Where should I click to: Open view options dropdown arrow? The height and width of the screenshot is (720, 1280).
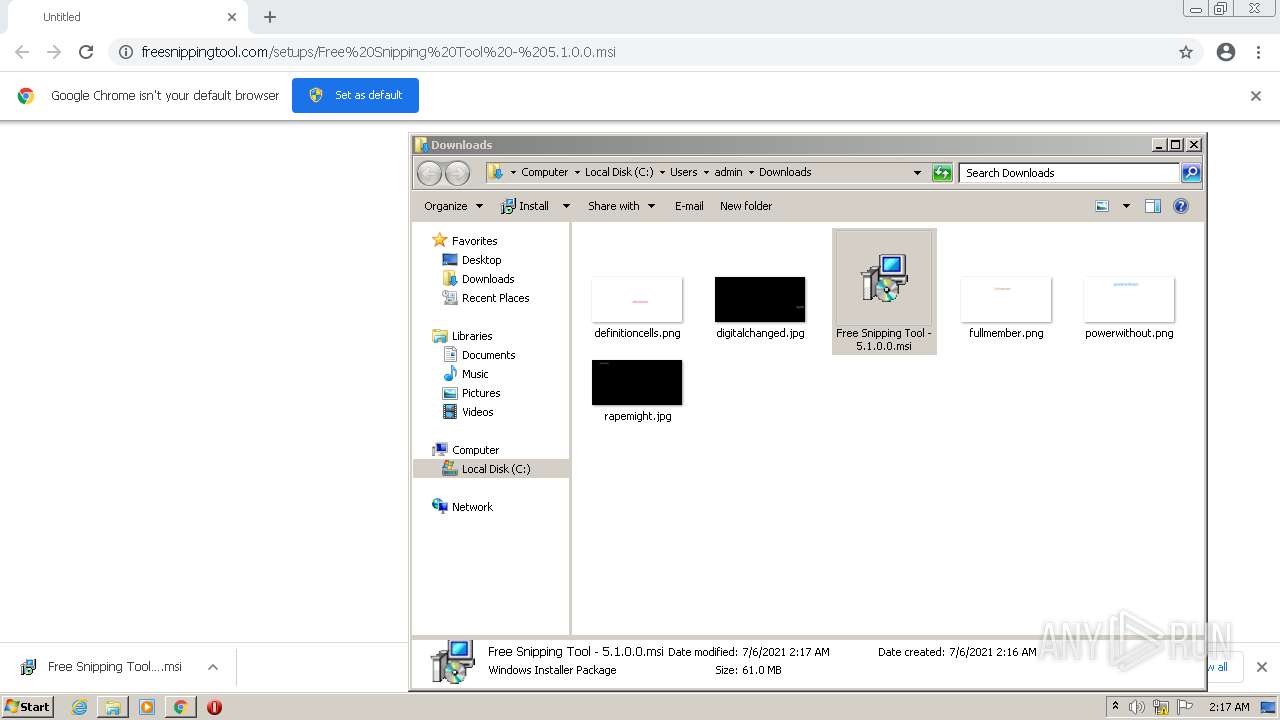[x=1126, y=206]
